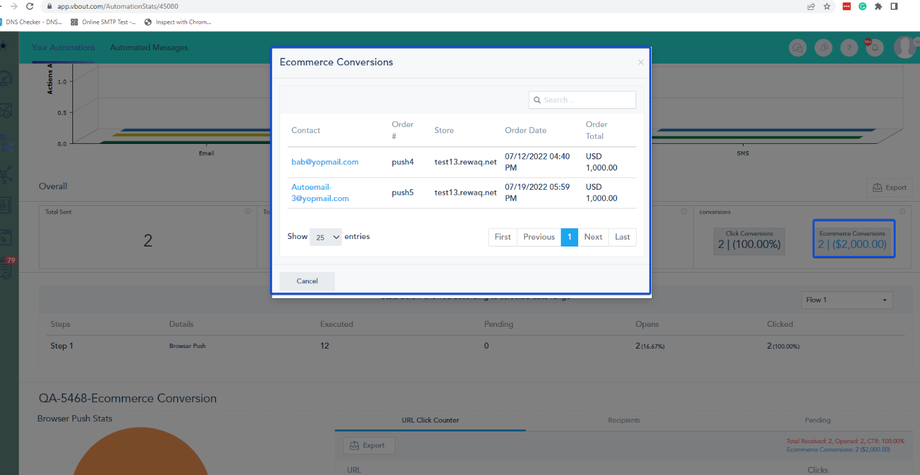Screen dimensions: 920x475
Task: Click Export button under URL Click Counter
Action: (x=369, y=445)
